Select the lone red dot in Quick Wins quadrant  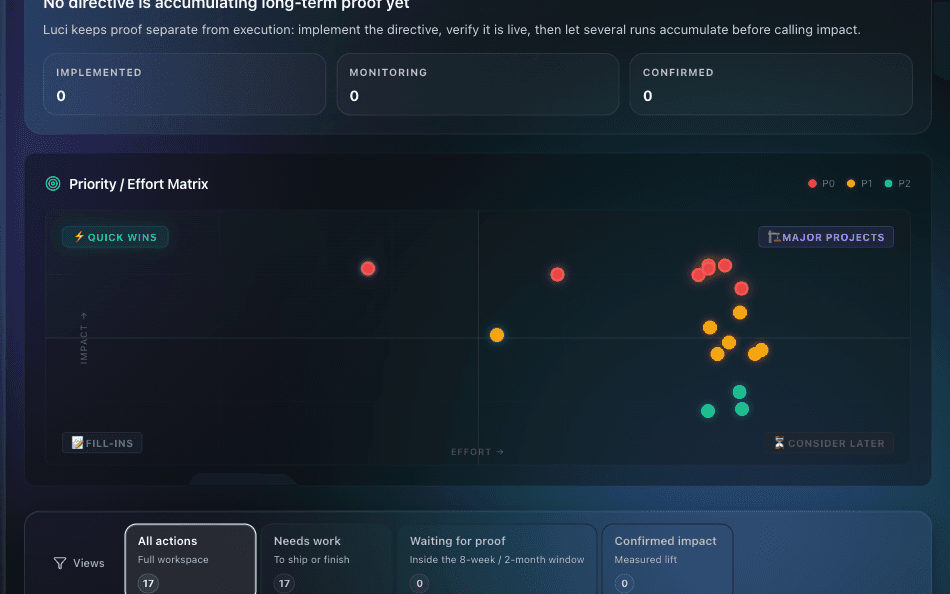click(x=368, y=268)
